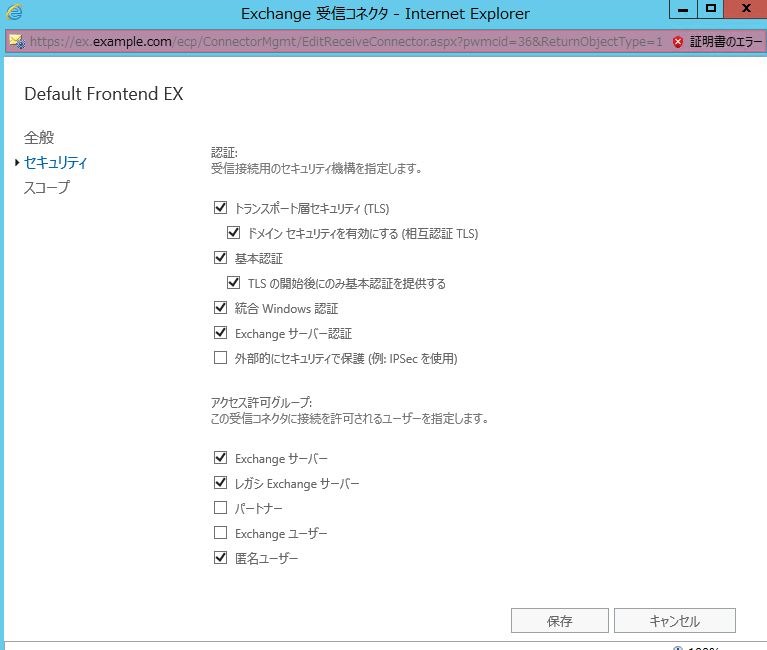Click the キャンセル button
Viewport: 767px width, 650px height.
[675, 621]
